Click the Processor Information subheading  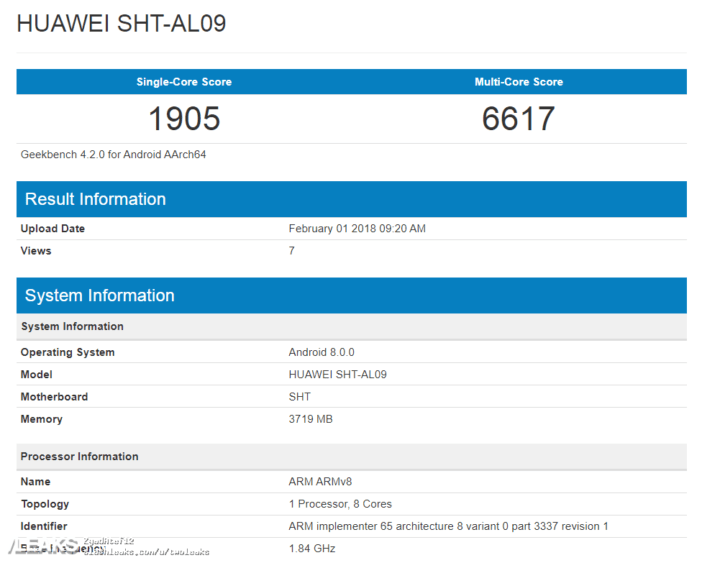[351, 457]
